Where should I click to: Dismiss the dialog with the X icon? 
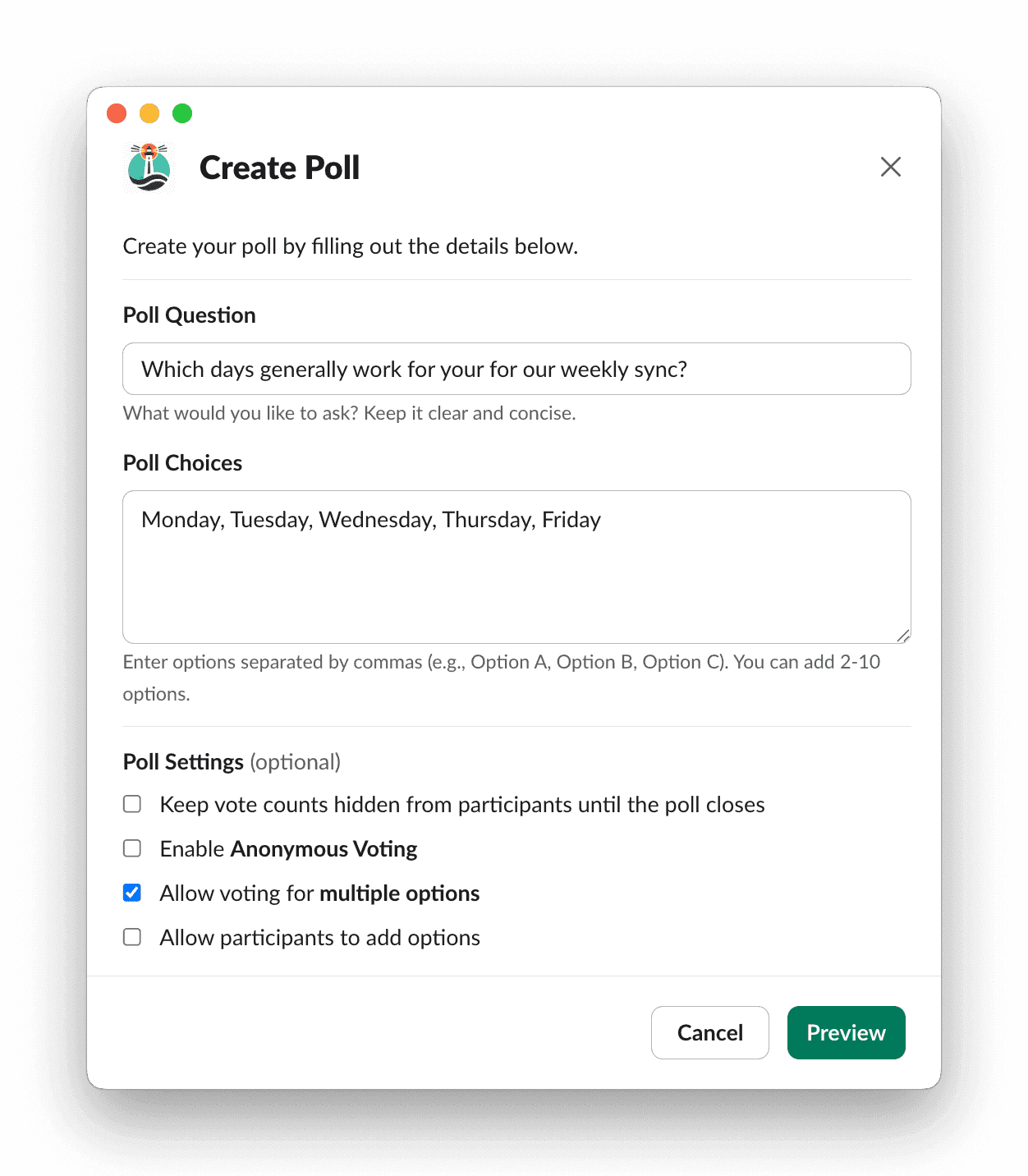coord(891,167)
